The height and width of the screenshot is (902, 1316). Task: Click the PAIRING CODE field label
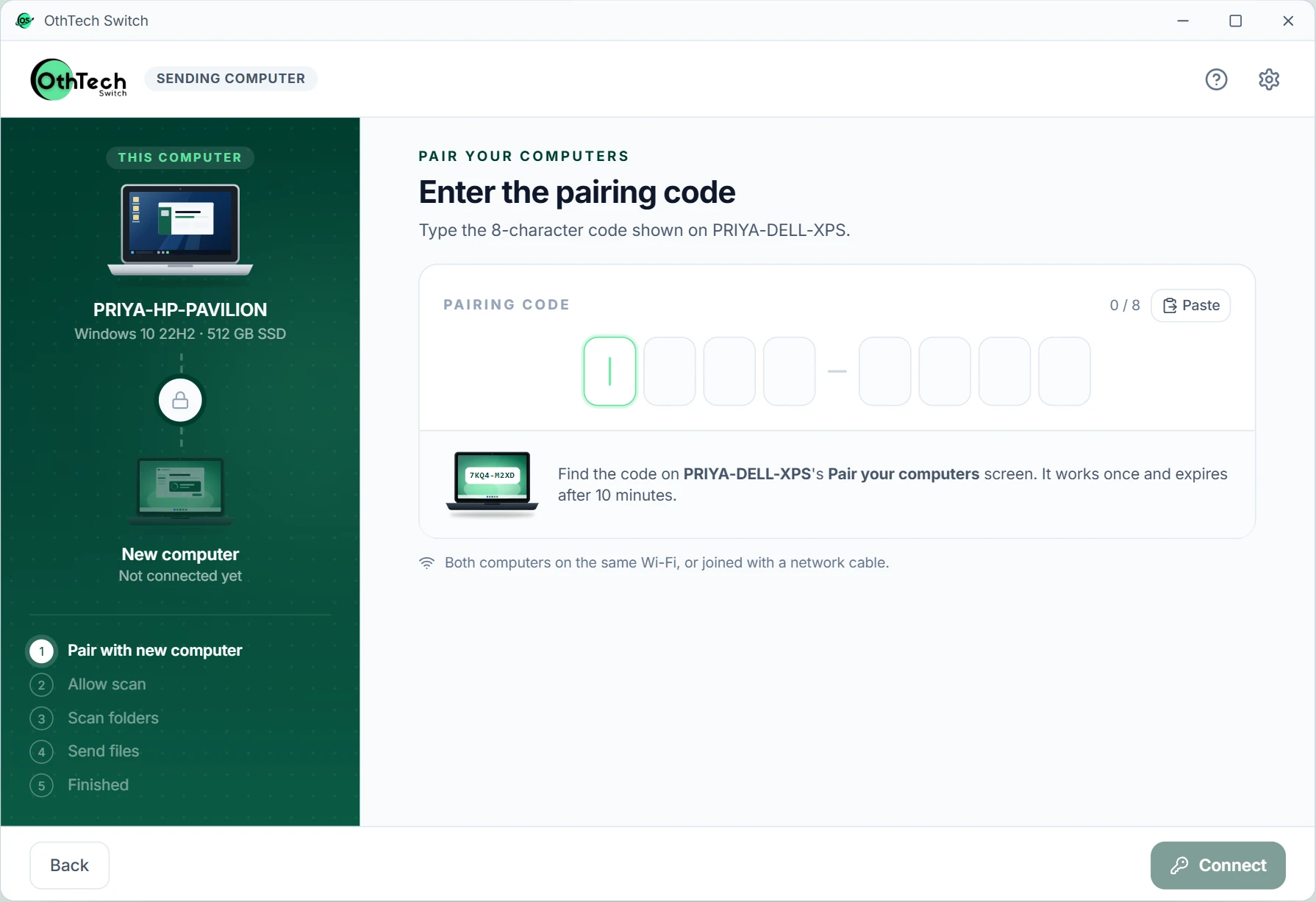pos(507,305)
